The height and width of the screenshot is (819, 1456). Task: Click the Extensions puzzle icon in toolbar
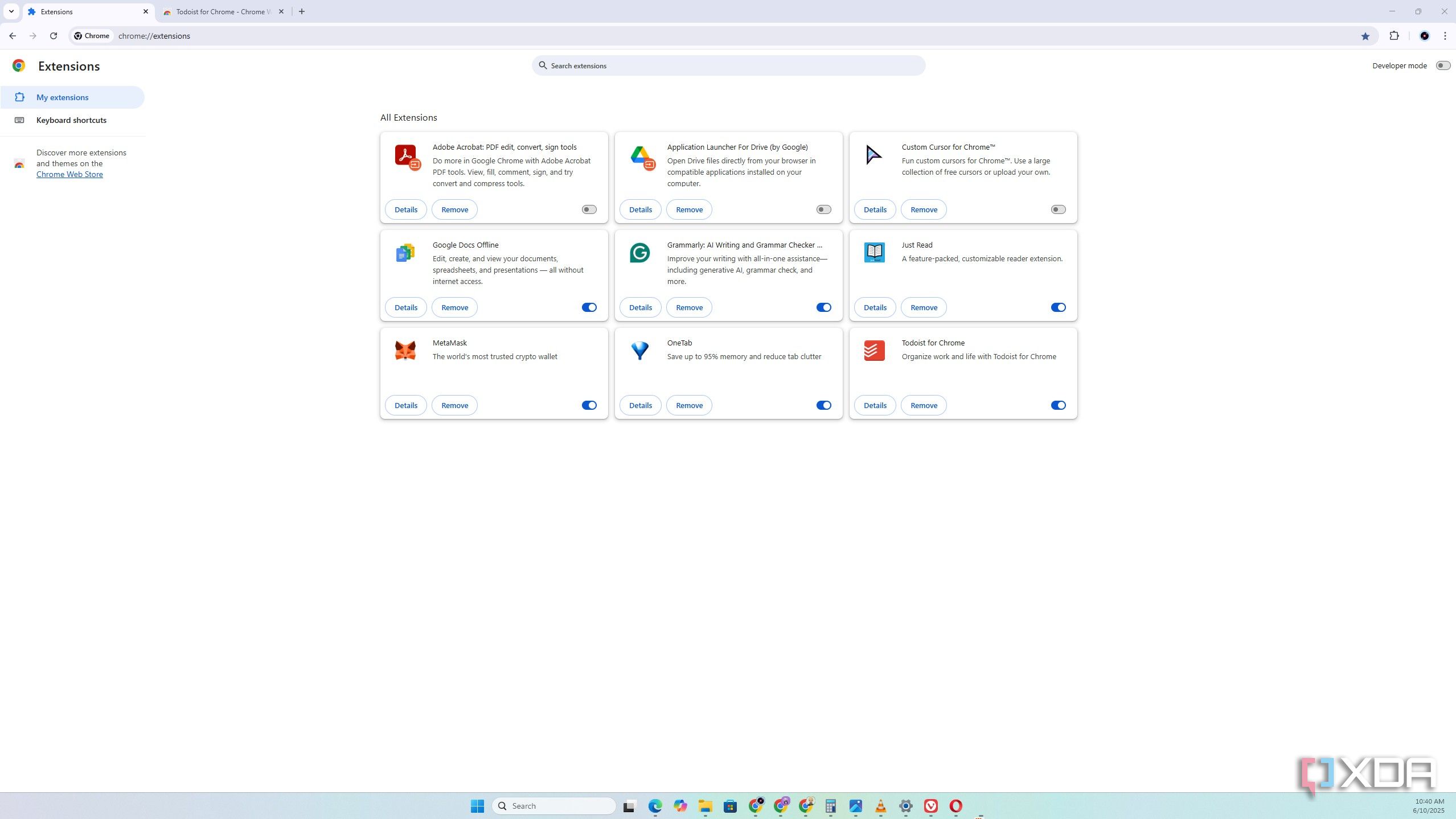[1393, 36]
